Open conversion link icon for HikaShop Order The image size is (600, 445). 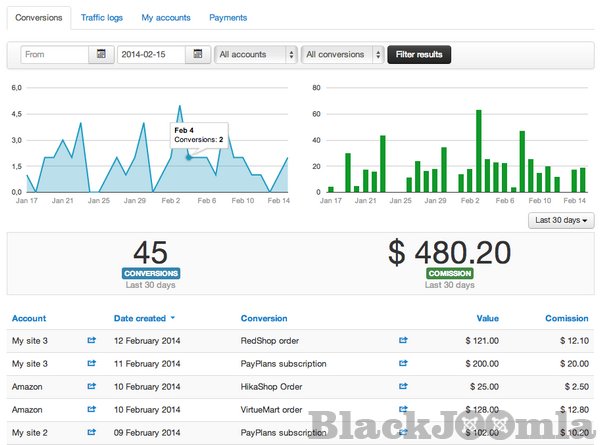(403, 386)
